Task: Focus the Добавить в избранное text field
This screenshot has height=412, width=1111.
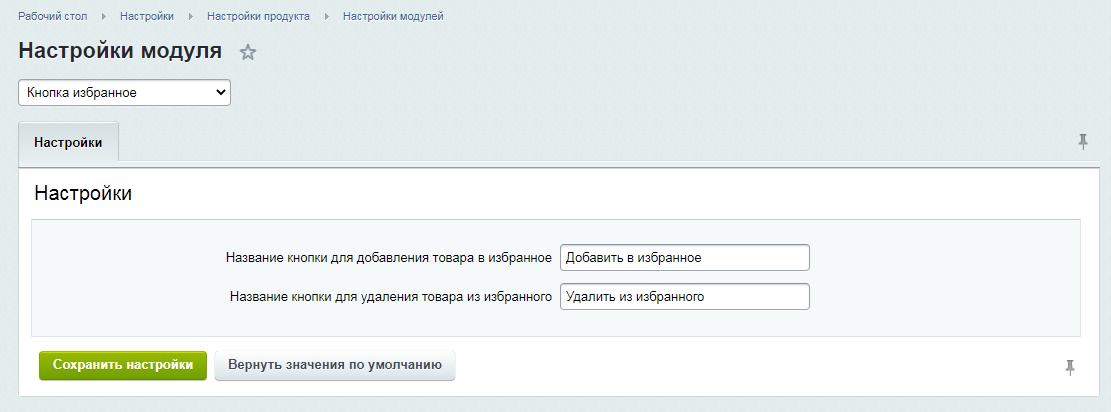Action: (684, 257)
